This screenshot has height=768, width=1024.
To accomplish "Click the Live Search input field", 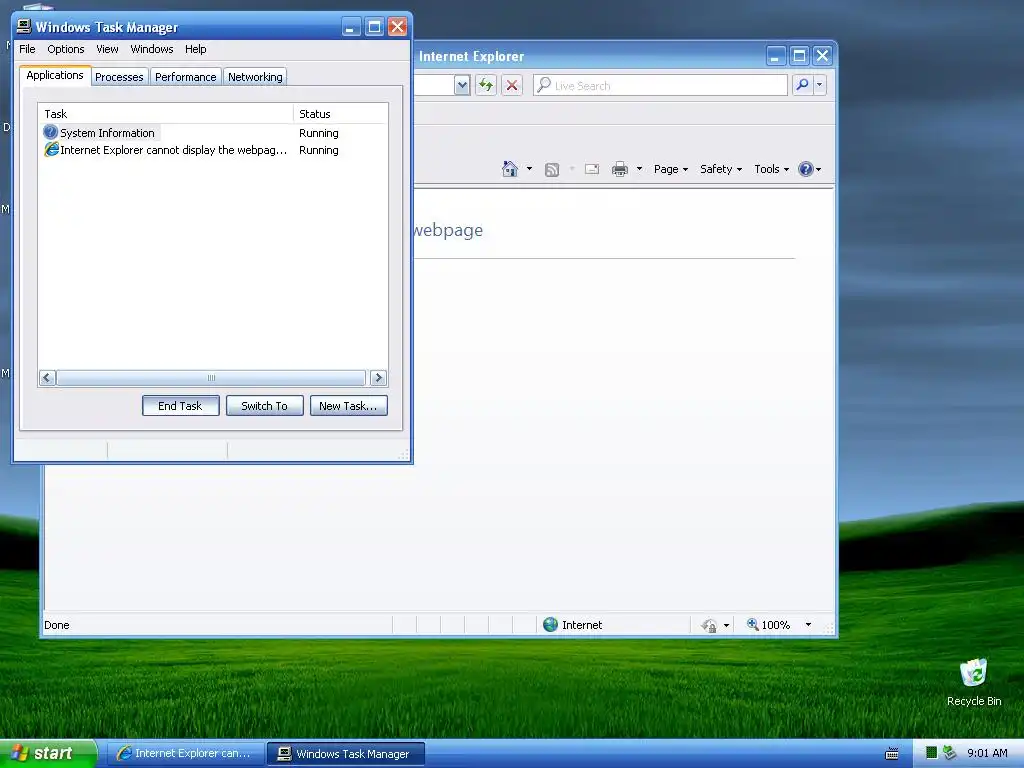I will point(660,85).
